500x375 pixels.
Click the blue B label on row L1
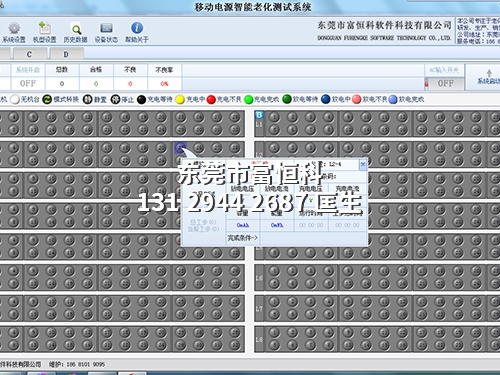coord(259,115)
